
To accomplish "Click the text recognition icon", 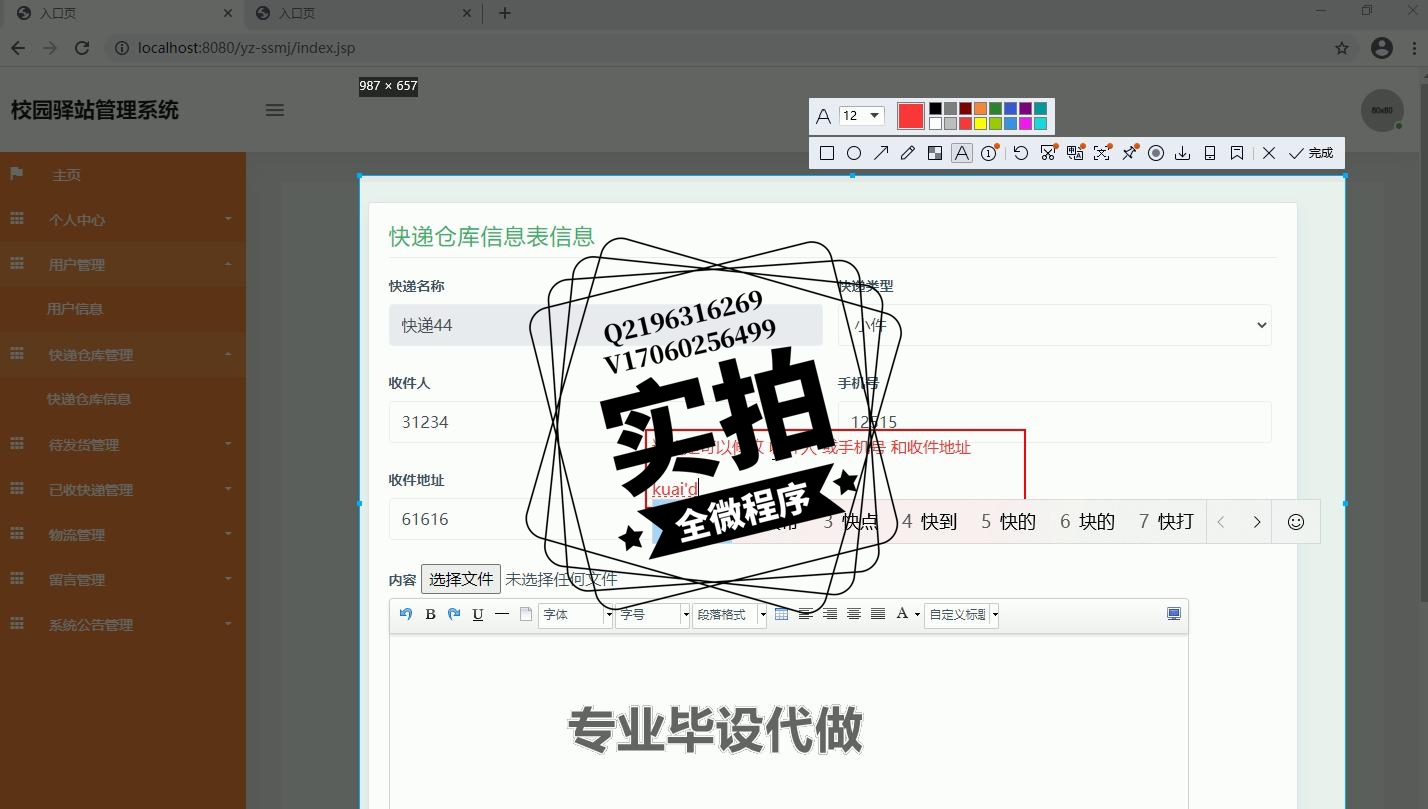I will point(1102,153).
